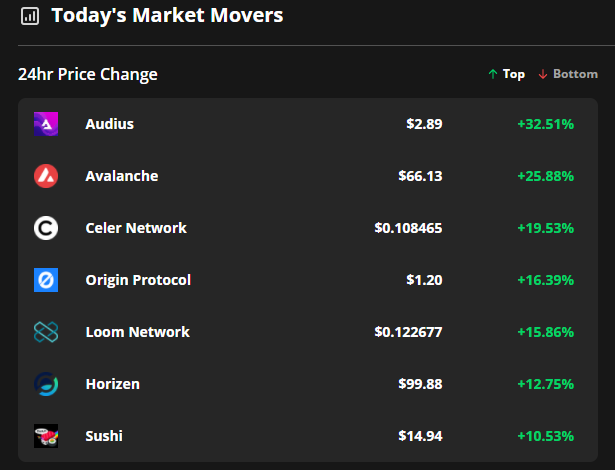Open Origin Protocol price $1.20
Image resolution: width=615 pixels, height=470 pixels.
[x=424, y=280]
